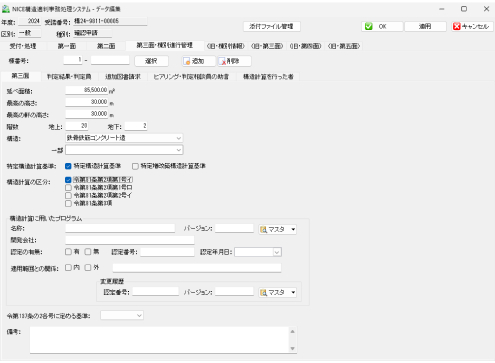495x363 pixels.
Task: Switch to the 第二面 tab
Action: (106, 46)
